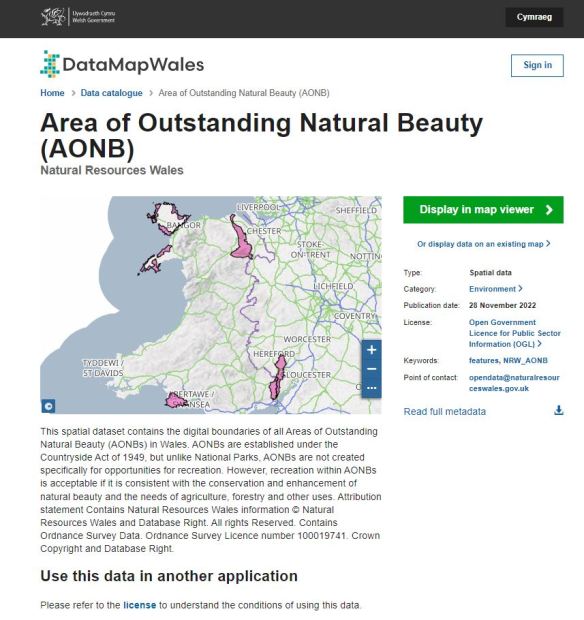
Task: Click the 'Natural Resources Wales' subtitle
Action: 112,170
